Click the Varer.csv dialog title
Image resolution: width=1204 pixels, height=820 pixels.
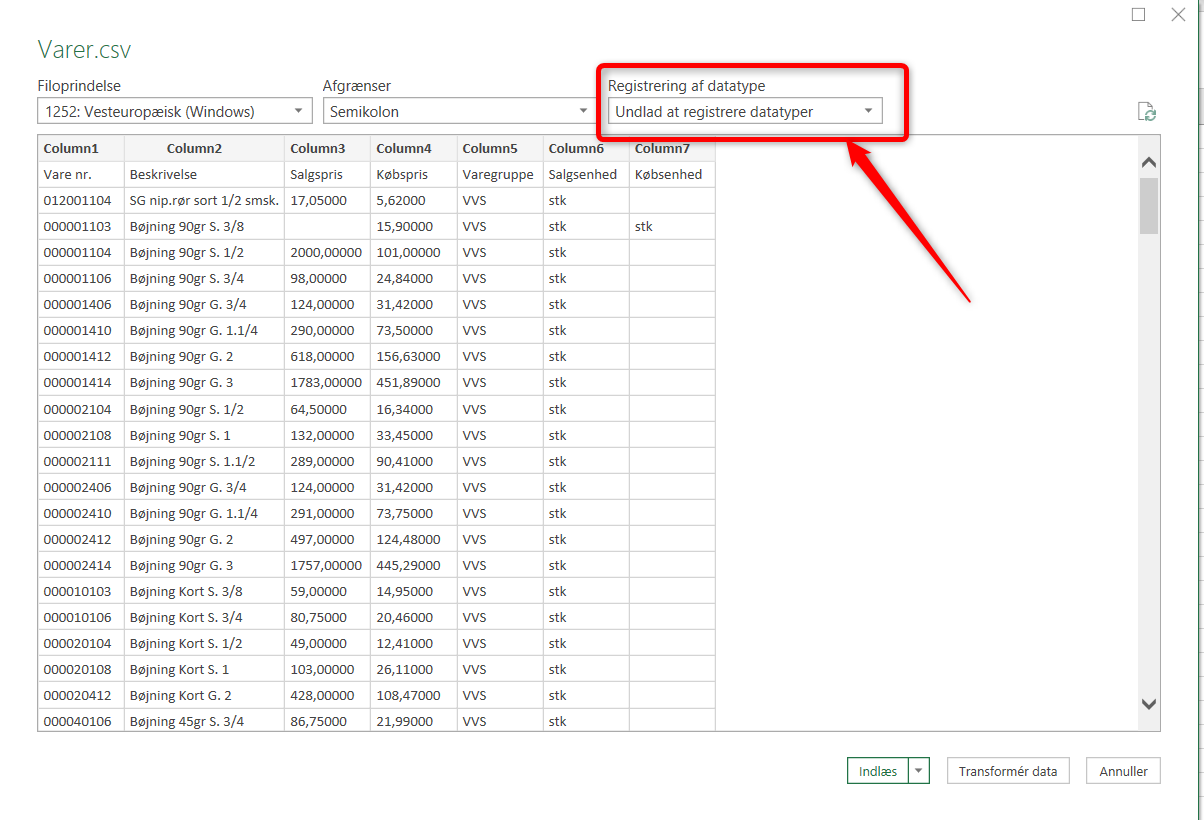83,49
